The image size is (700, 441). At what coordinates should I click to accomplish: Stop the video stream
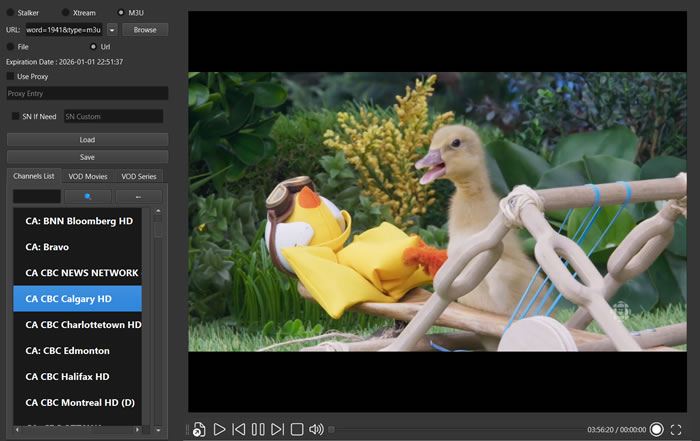pos(297,429)
